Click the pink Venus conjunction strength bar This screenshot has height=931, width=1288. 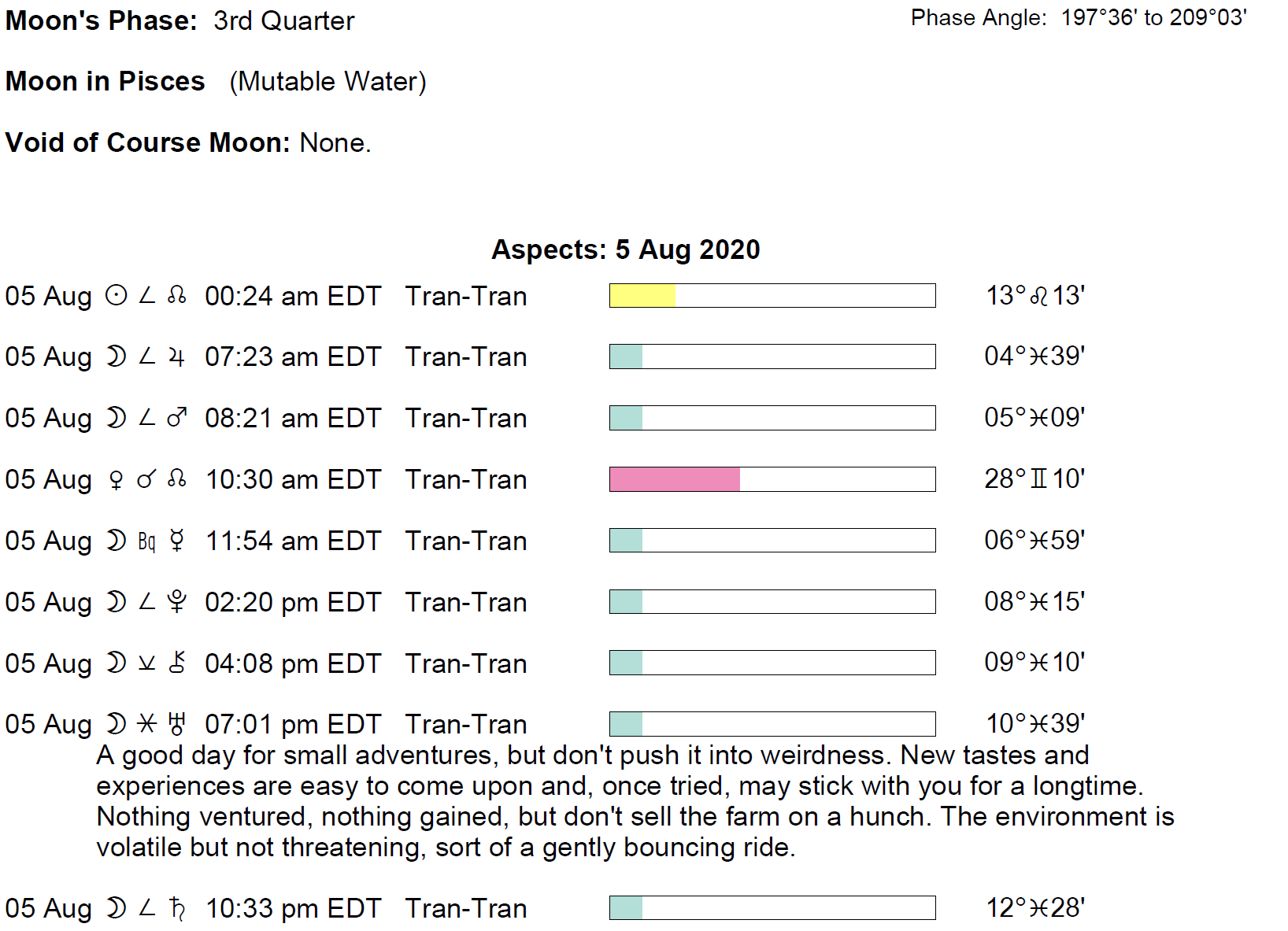(675, 479)
